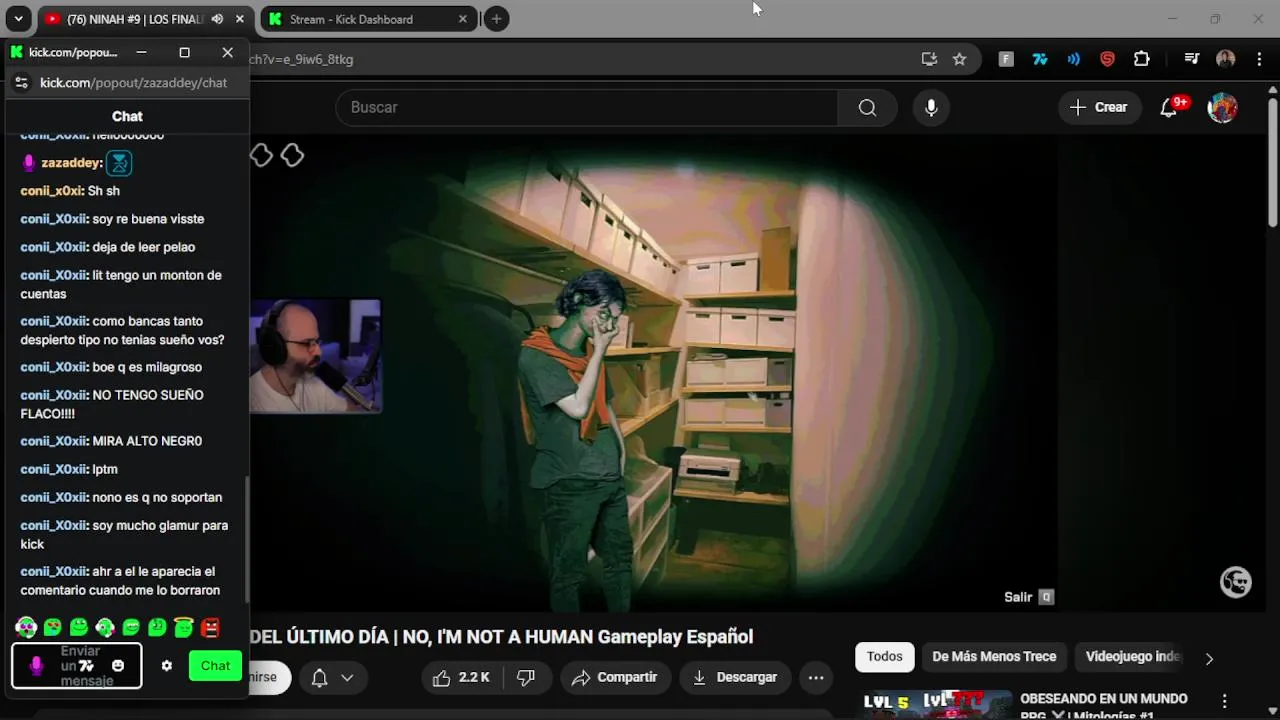Screen dimensions: 1280x720
Task: Focus the Buscar search field
Action: (587, 107)
